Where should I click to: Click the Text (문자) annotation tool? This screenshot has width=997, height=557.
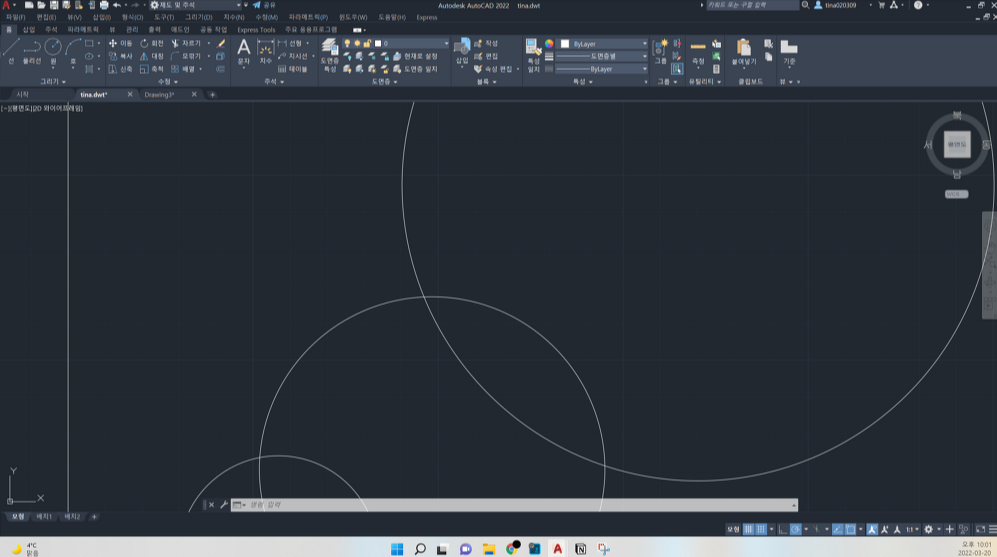(x=244, y=51)
